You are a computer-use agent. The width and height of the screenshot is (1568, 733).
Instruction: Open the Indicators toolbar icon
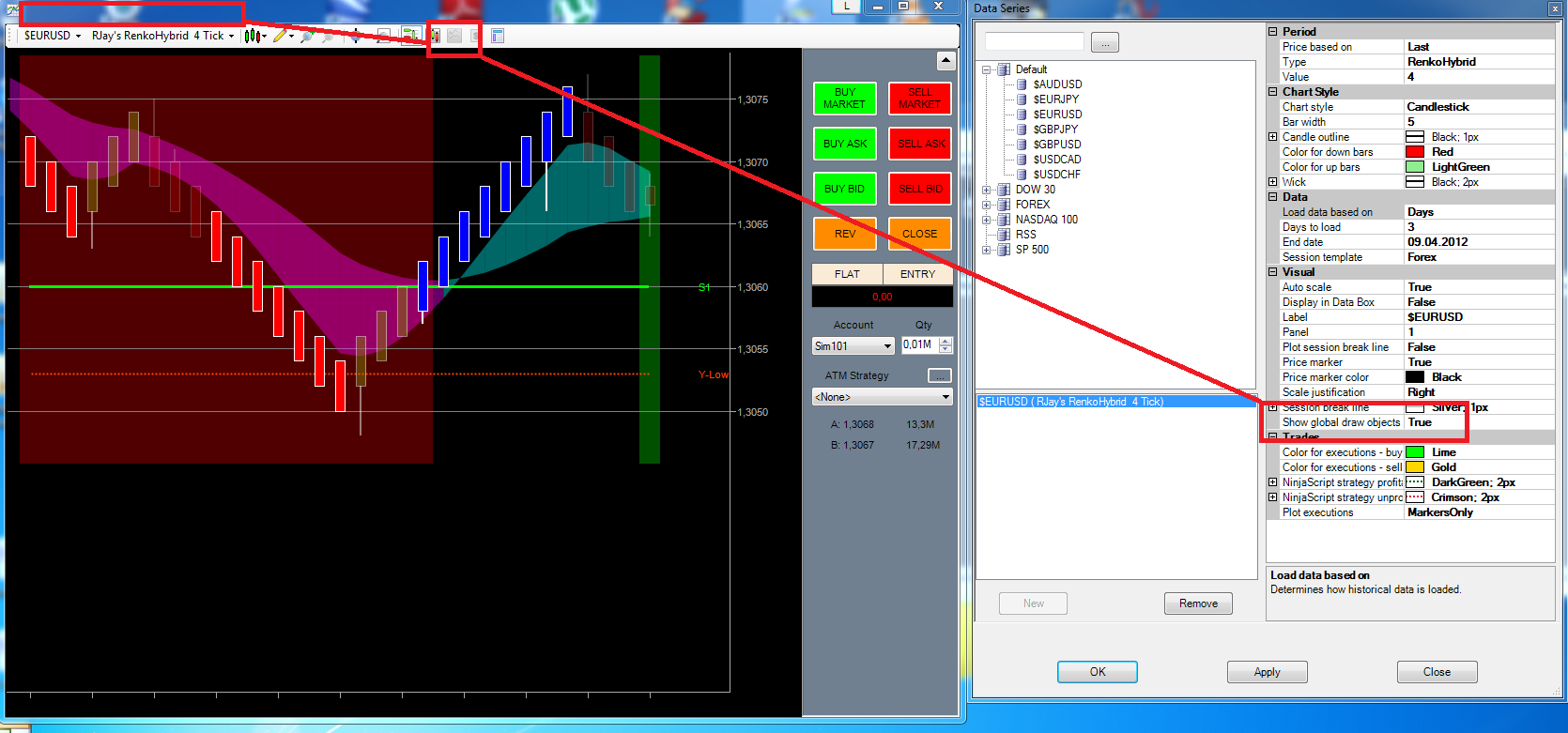tap(454, 36)
